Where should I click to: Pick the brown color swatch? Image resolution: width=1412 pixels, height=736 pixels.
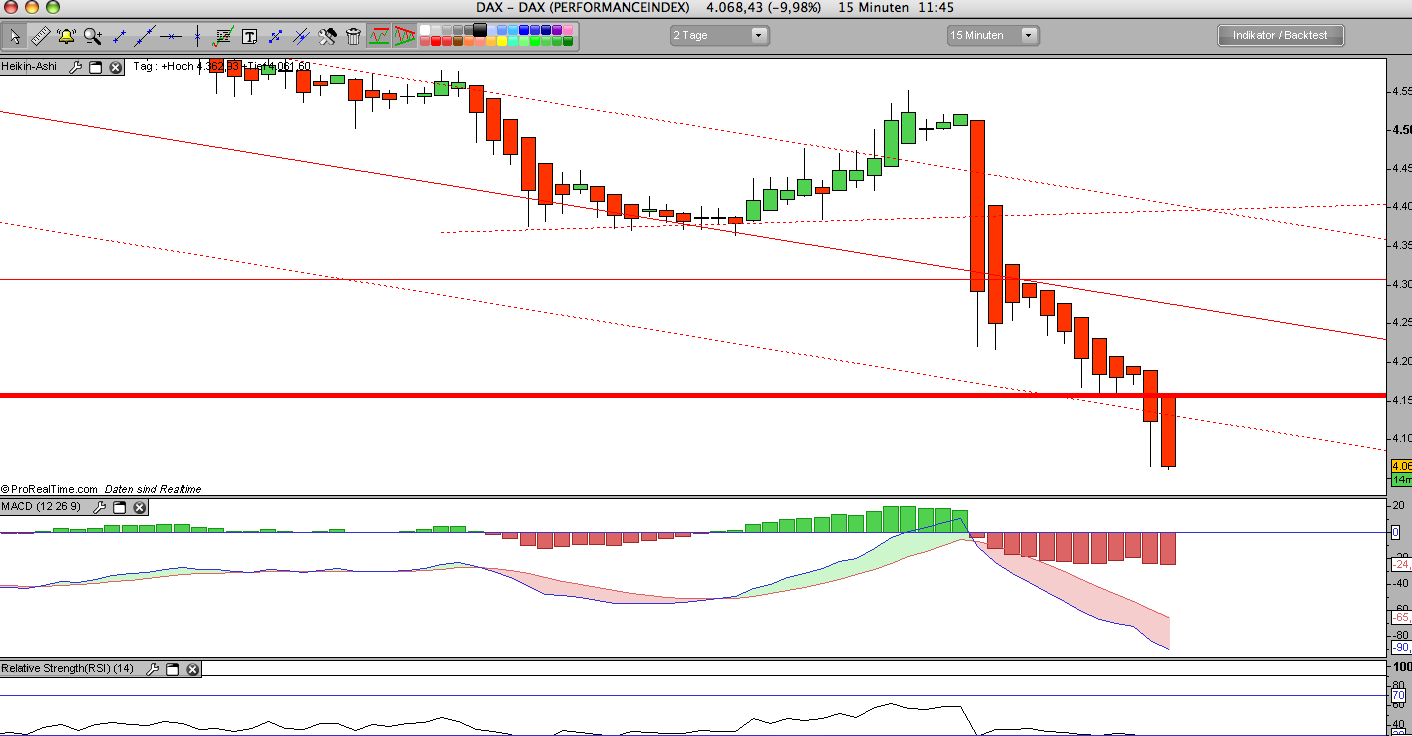(x=458, y=41)
